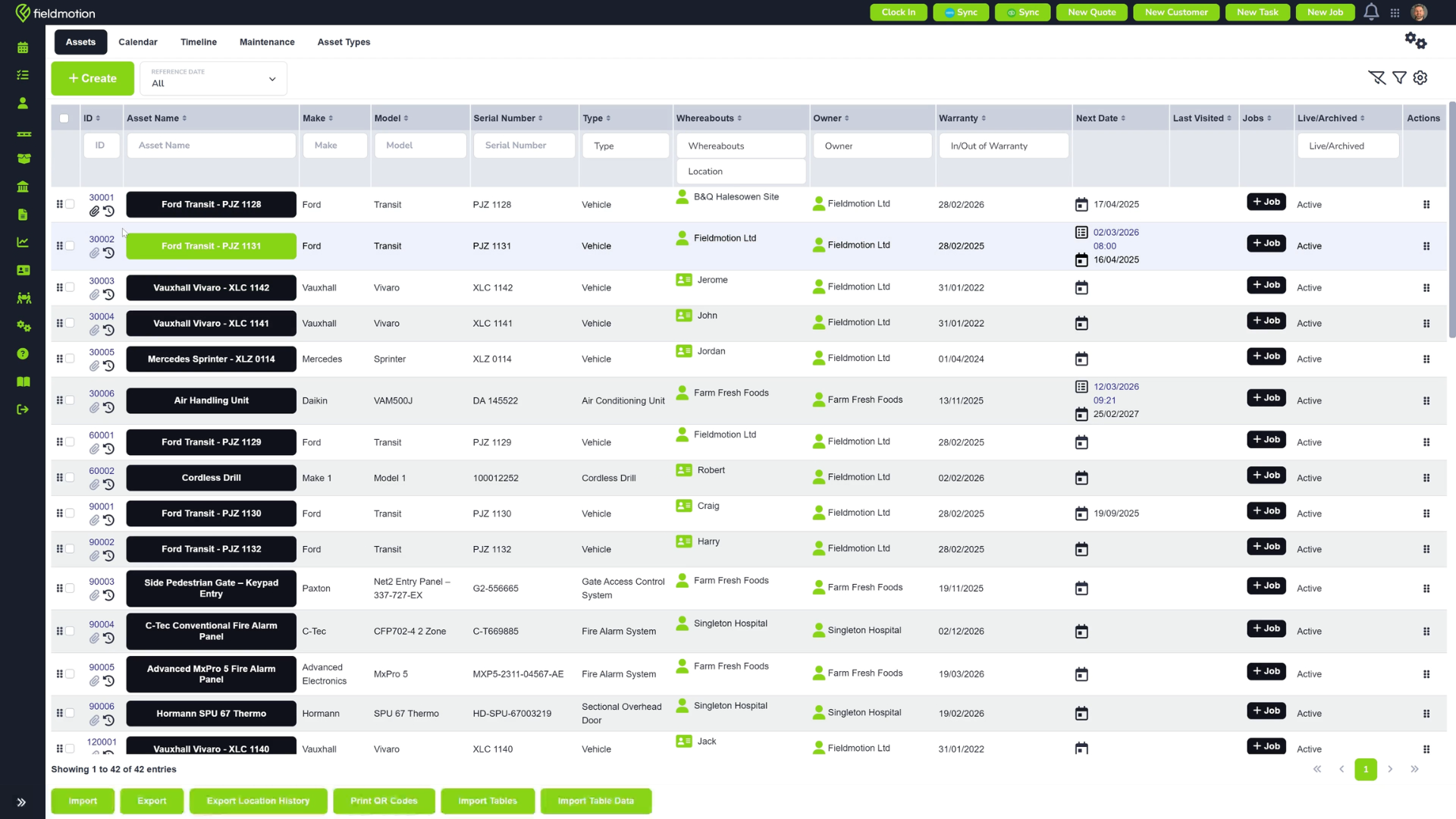1456x819 pixels.
Task: Expand the sidebar with double chevron icon
Action: point(21,802)
